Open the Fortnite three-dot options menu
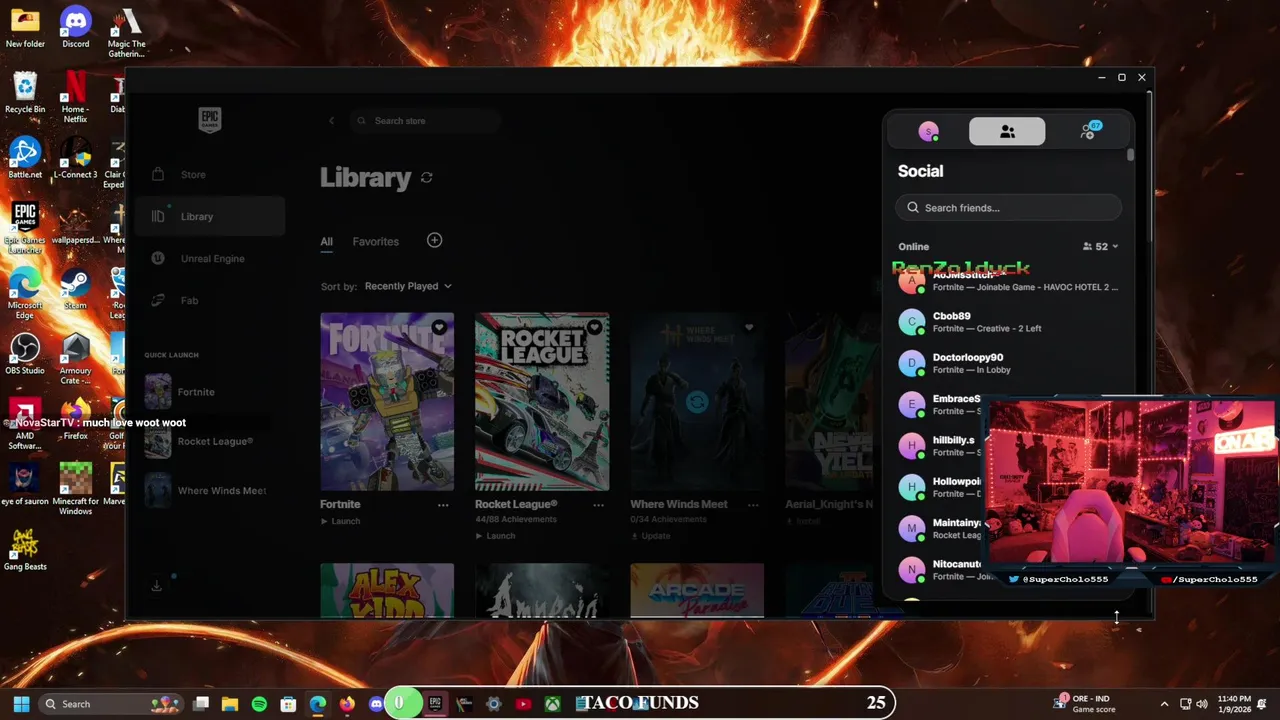 coord(443,505)
